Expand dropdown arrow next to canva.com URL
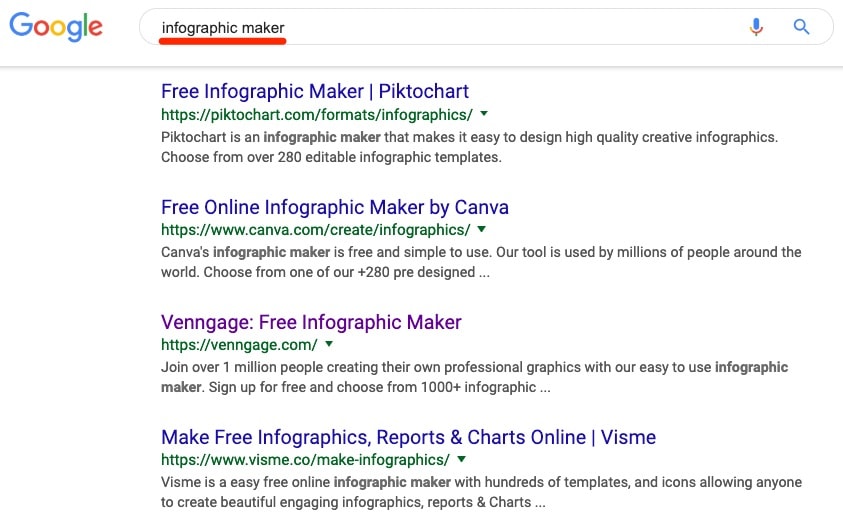 [482, 229]
